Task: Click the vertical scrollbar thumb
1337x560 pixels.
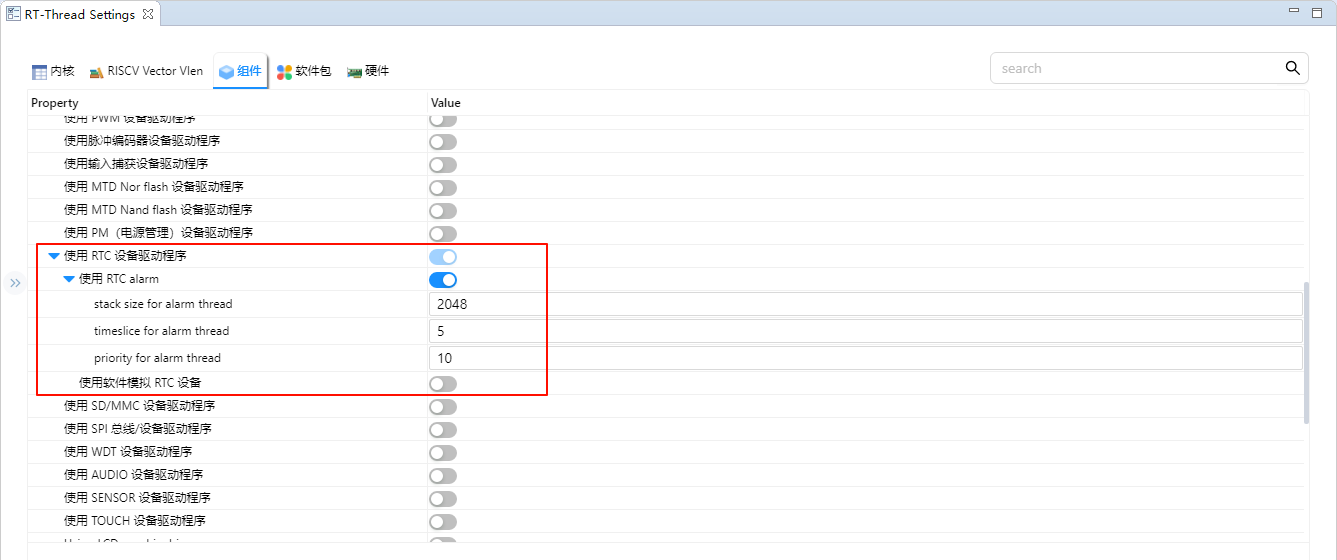Action: coord(1307,352)
